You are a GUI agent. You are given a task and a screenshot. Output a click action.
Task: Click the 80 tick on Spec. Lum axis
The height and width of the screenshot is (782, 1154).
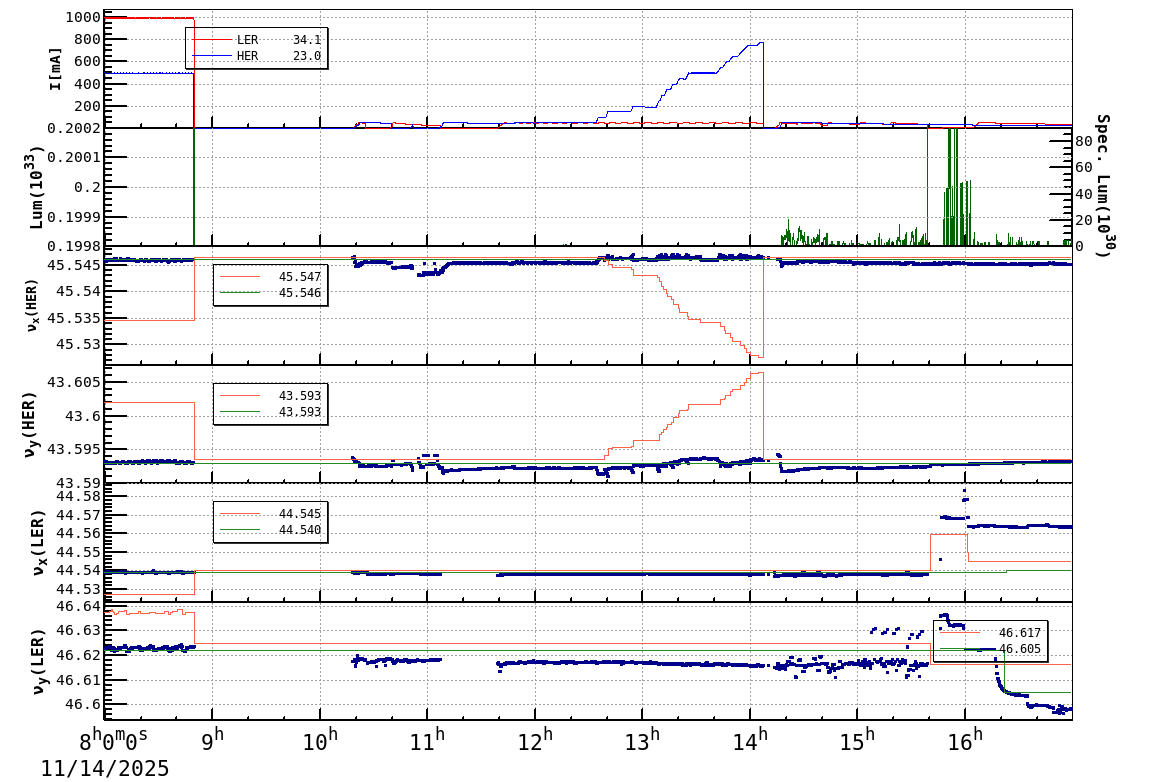pos(1083,141)
